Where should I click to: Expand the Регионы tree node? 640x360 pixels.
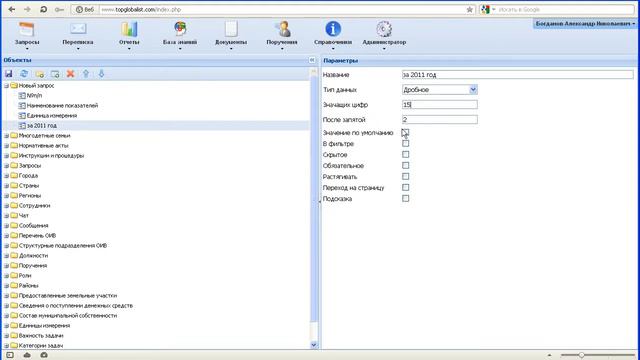(x=6, y=196)
